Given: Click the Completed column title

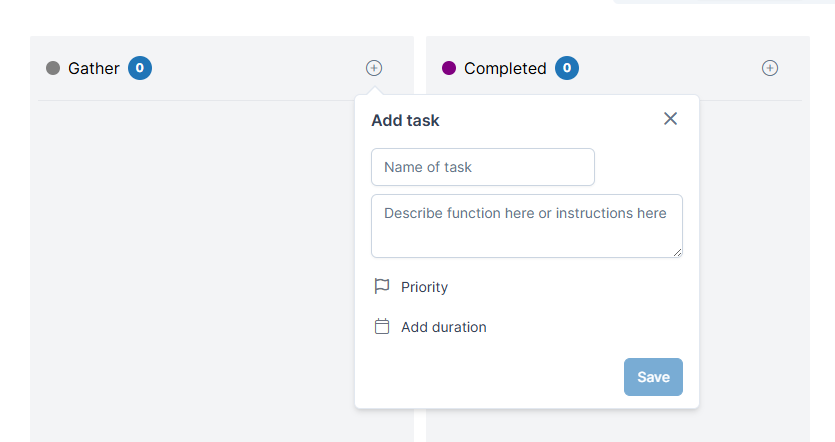Looking at the screenshot, I should [x=505, y=68].
